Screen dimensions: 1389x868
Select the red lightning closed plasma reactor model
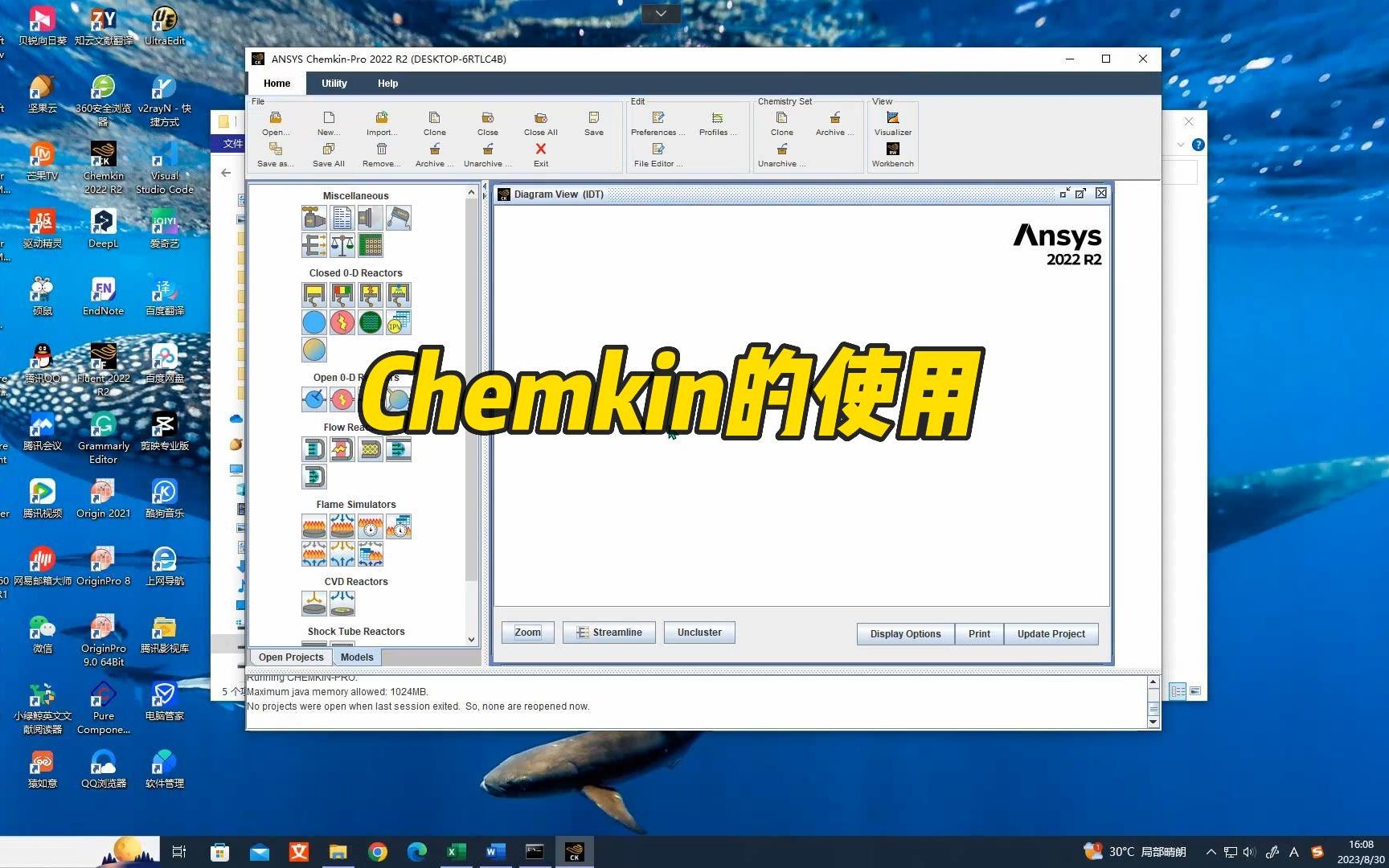click(x=342, y=322)
